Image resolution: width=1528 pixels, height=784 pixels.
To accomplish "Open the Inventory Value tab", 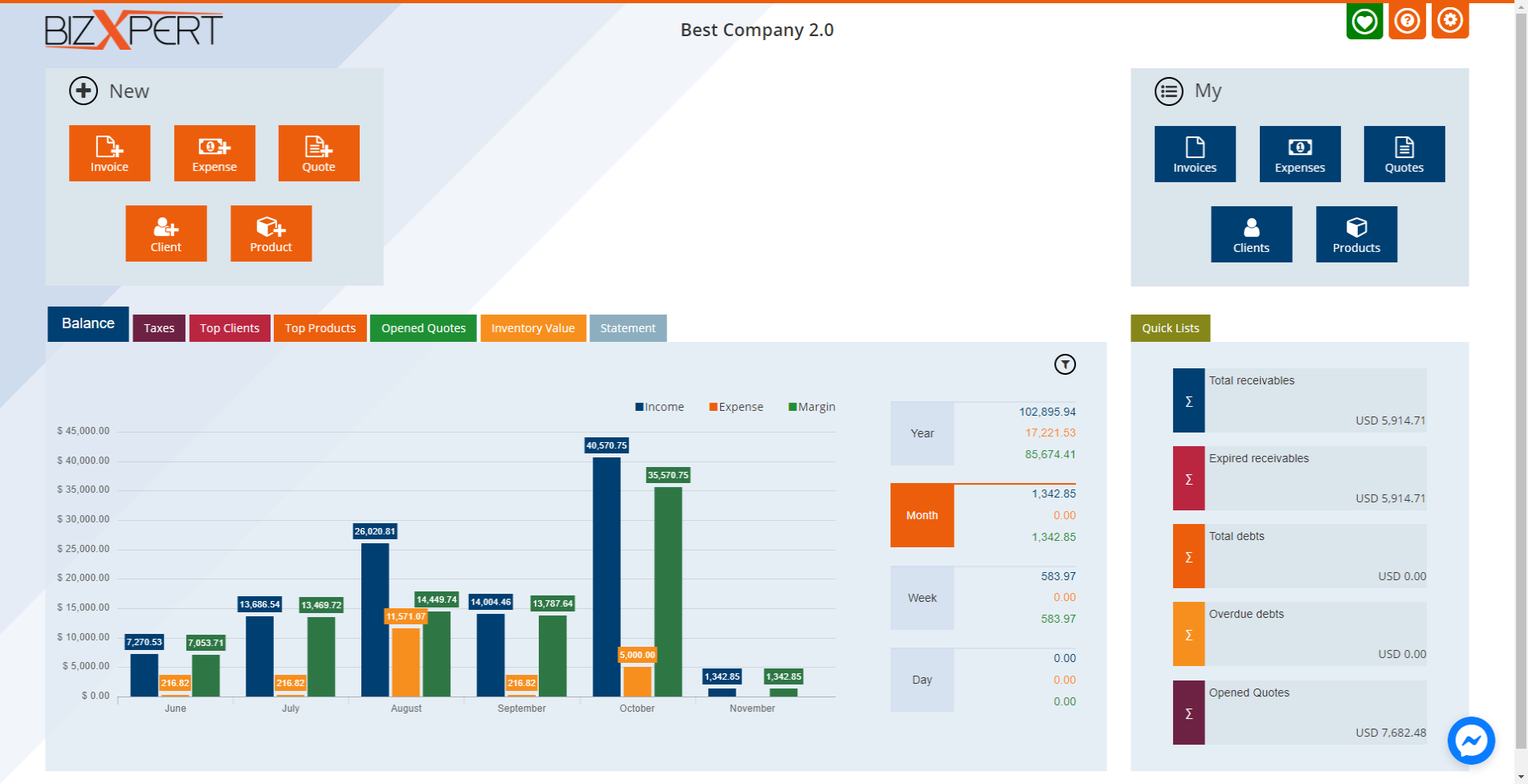I will (x=532, y=327).
